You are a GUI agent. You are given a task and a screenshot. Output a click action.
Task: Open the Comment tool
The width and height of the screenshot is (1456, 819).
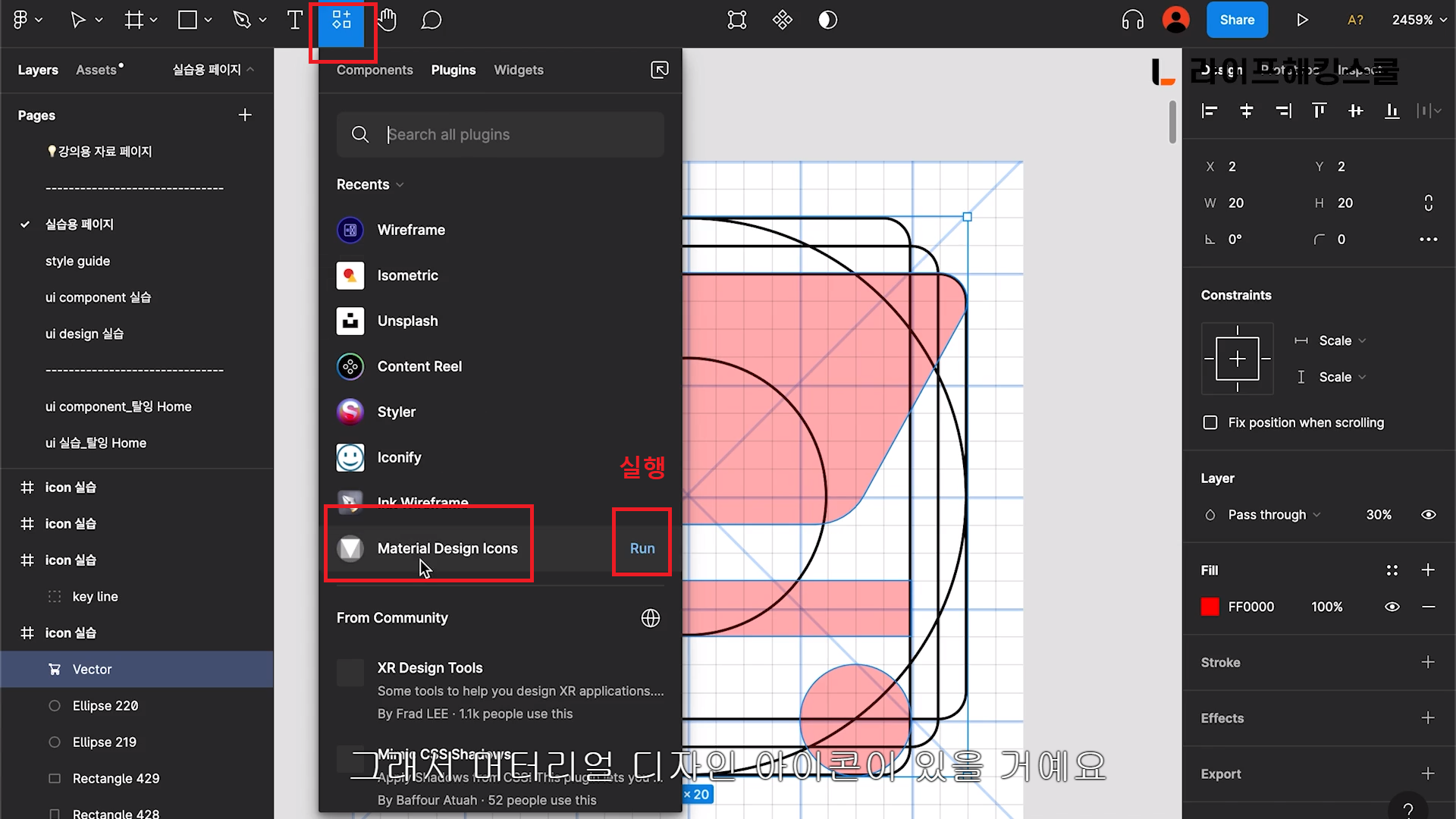coord(431,20)
